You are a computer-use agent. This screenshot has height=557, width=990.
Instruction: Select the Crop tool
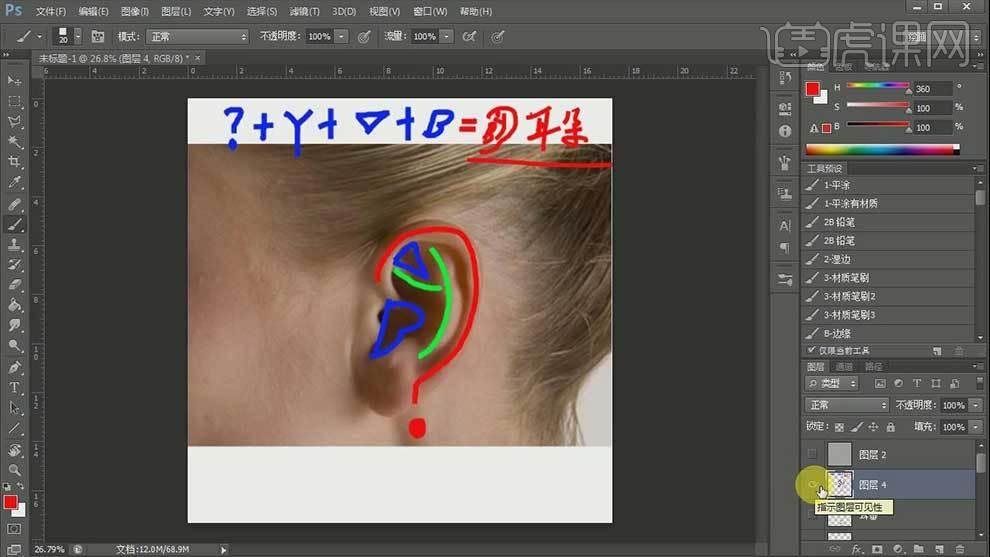(14, 162)
